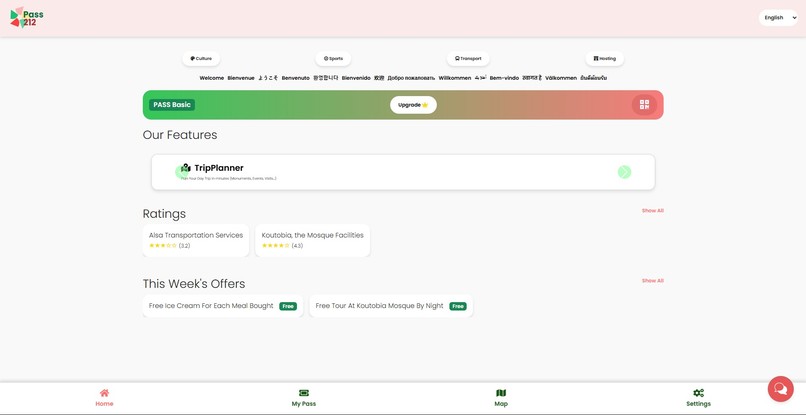Click the Willkommen greeting text
The width and height of the screenshot is (806, 415).
(454, 78)
